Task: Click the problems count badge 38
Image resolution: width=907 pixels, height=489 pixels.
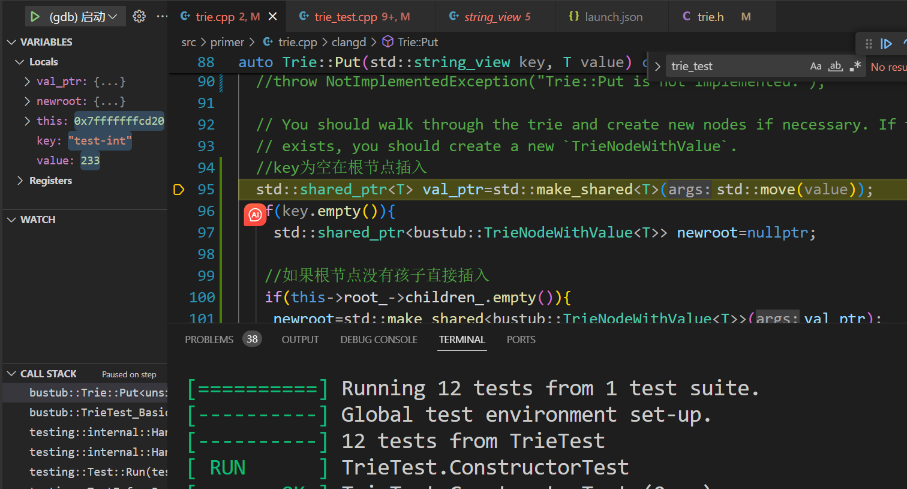Action: (x=252, y=339)
